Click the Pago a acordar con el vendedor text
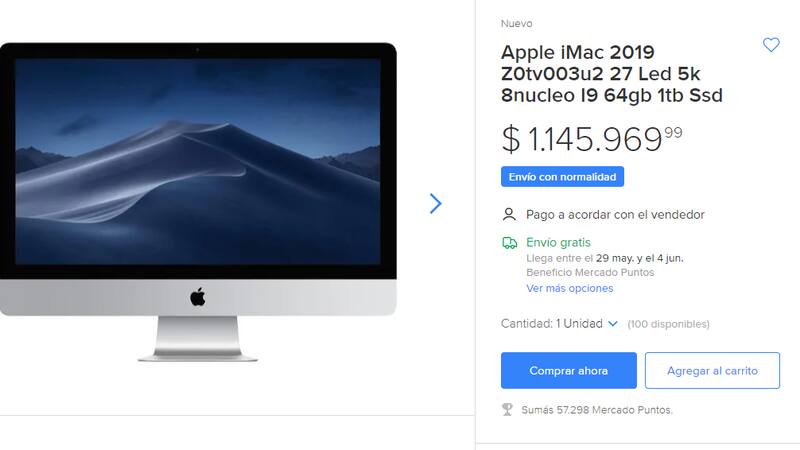The image size is (800, 450). point(615,215)
